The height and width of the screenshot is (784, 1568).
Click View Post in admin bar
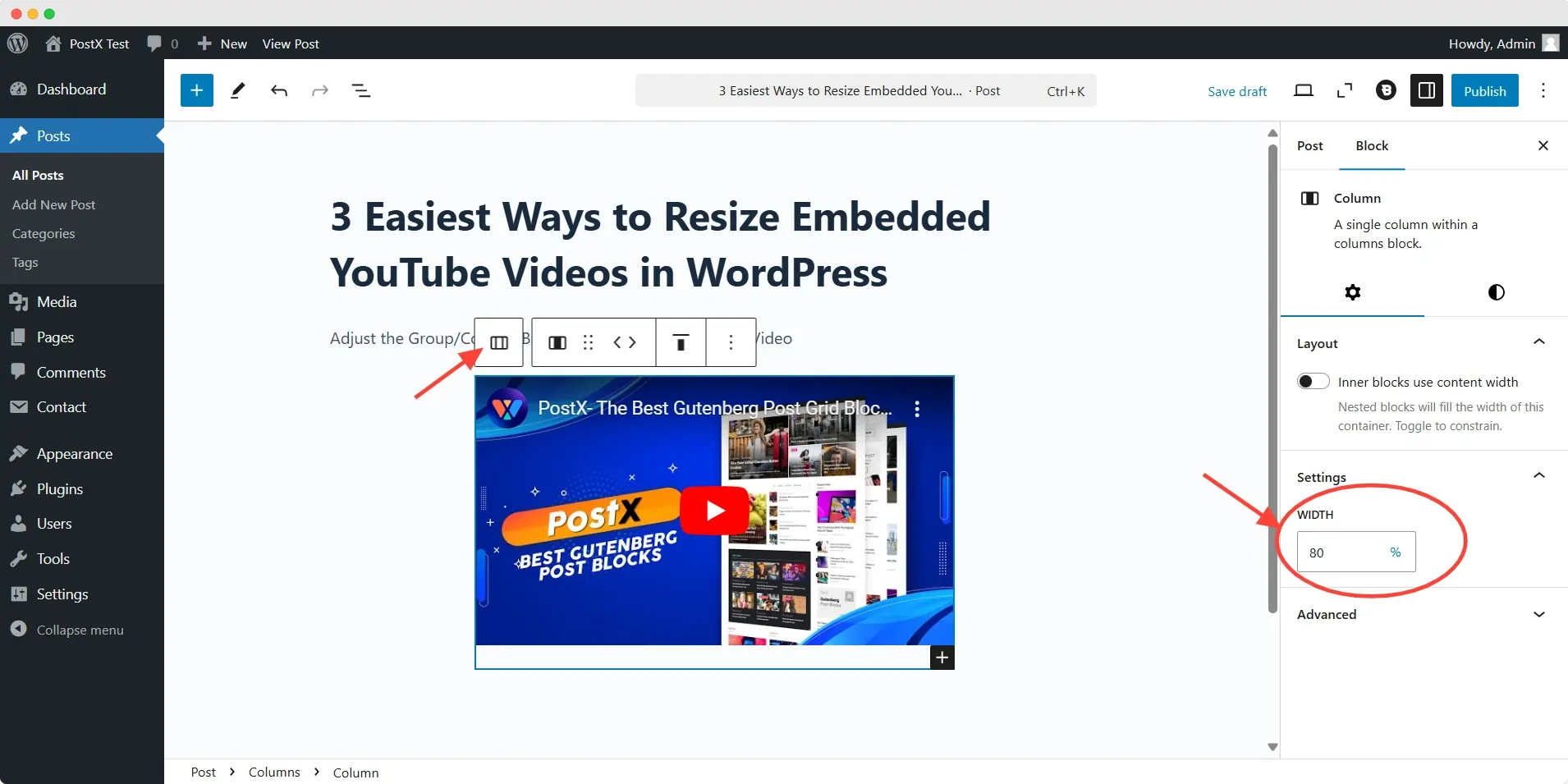click(291, 44)
